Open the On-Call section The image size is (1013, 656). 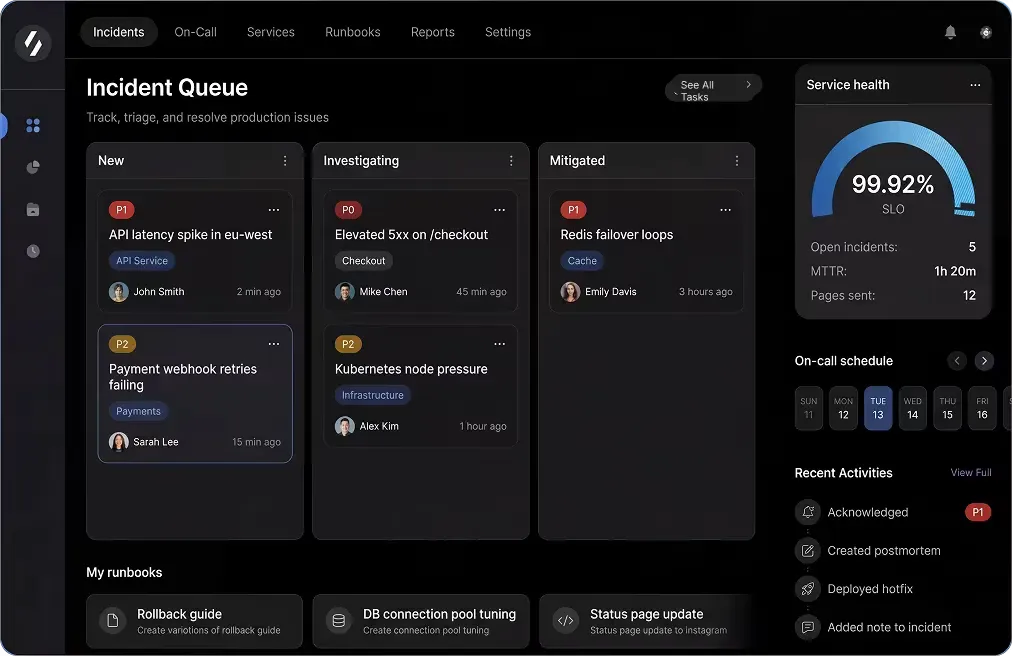pos(195,32)
